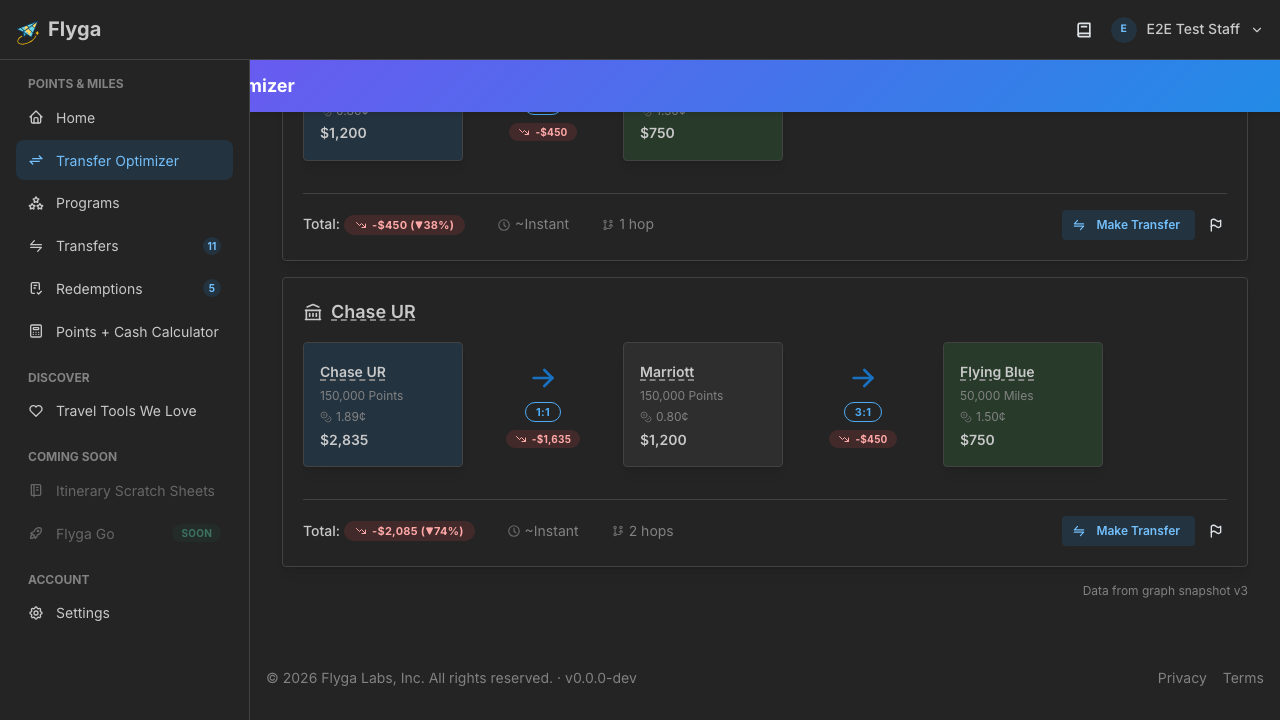Click Flyga Go sidebar item
The width and height of the screenshot is (1280, 720).
coord(124,534)
